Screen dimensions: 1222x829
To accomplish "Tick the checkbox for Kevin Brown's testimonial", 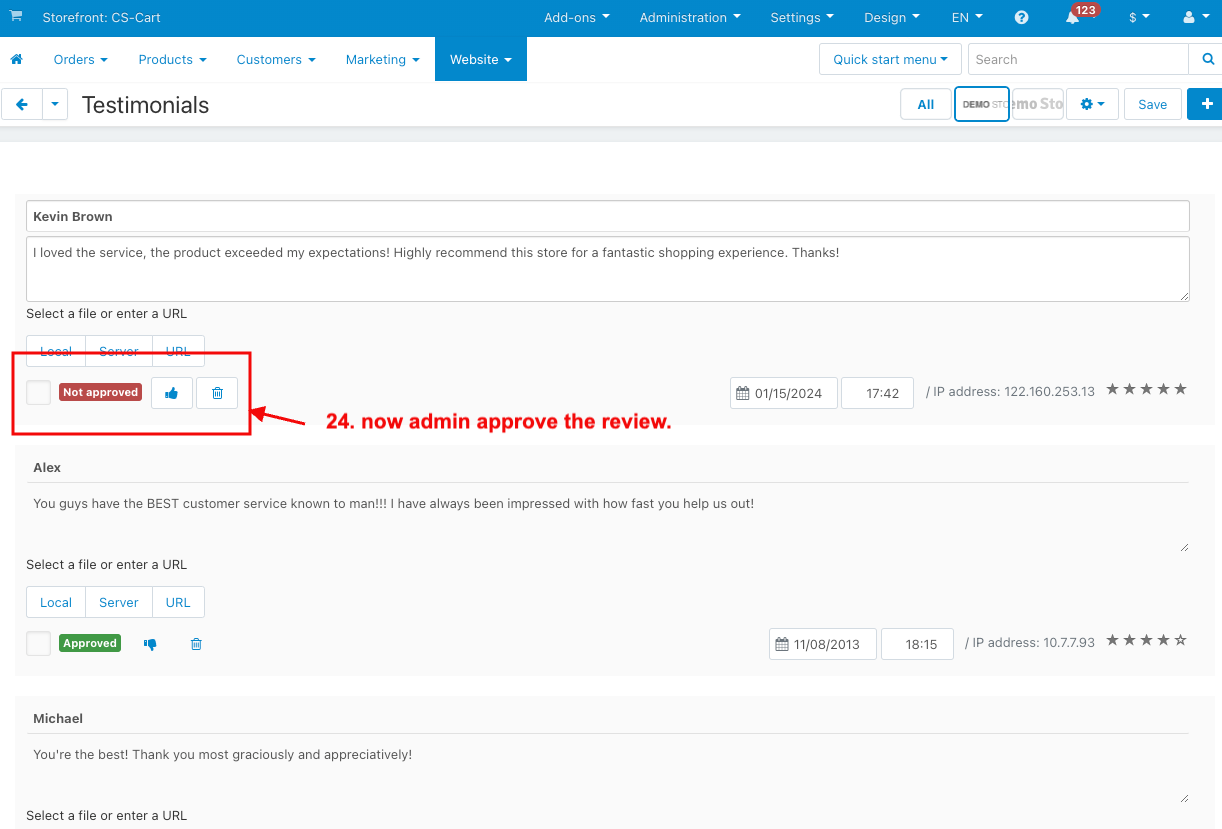I will click(38, 392).
